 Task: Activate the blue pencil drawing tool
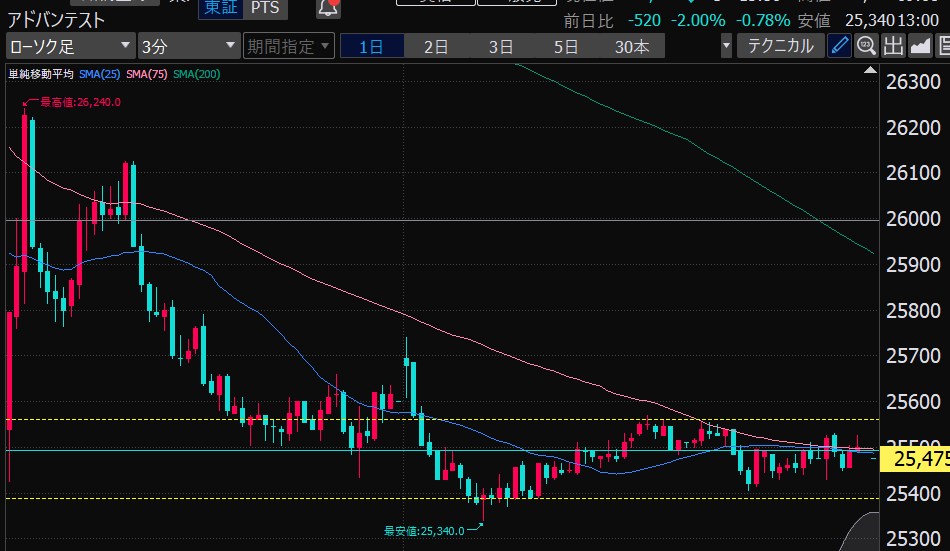click(840, 46)
